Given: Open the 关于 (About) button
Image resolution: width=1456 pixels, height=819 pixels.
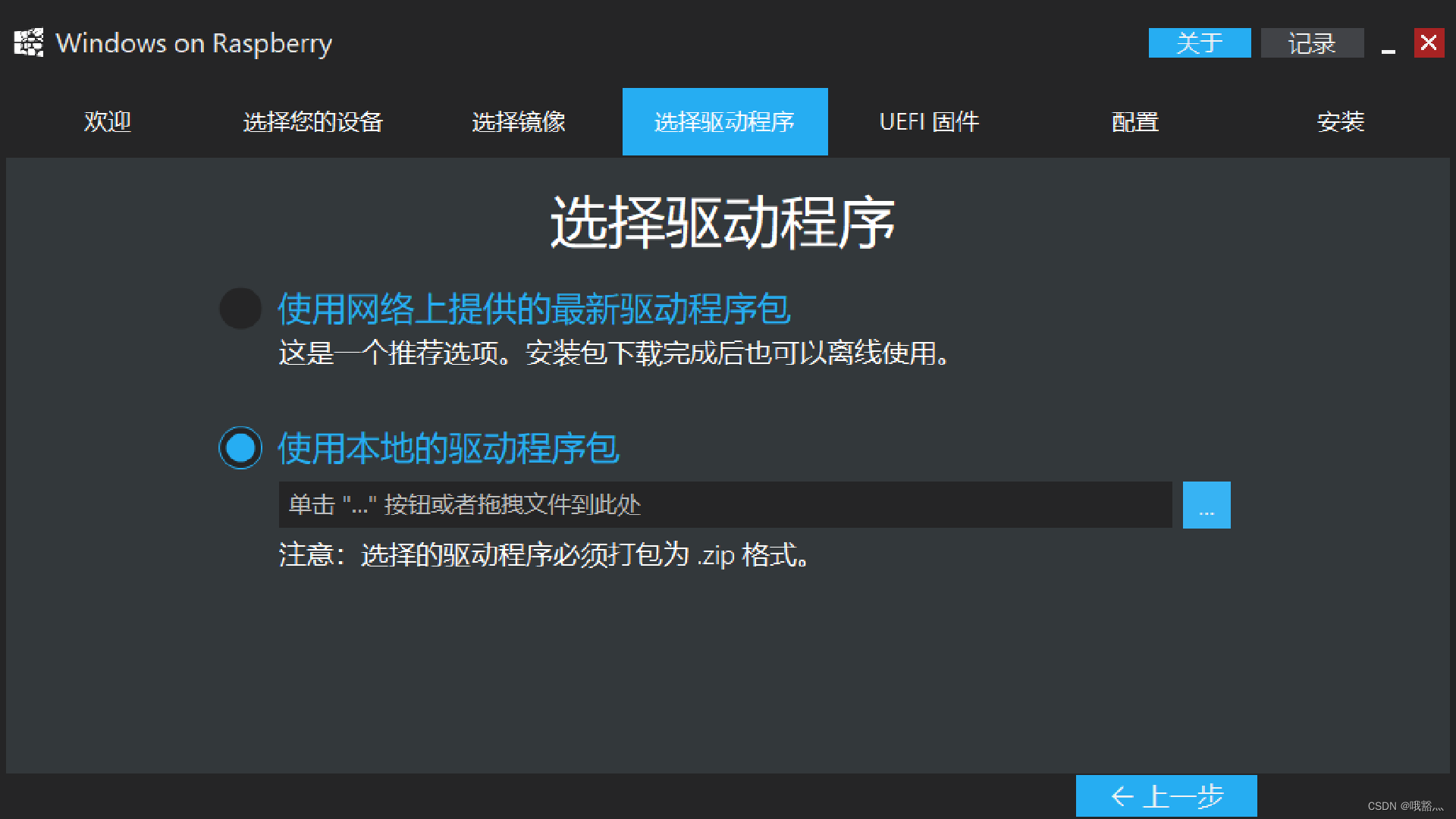Looking at the screenshot, I should 1199,43.
